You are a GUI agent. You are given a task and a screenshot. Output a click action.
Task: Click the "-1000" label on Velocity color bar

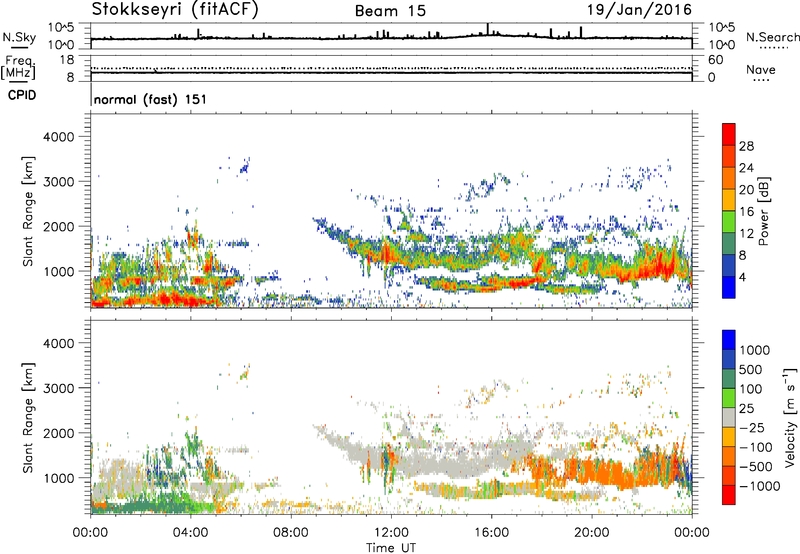pos(759,486)
